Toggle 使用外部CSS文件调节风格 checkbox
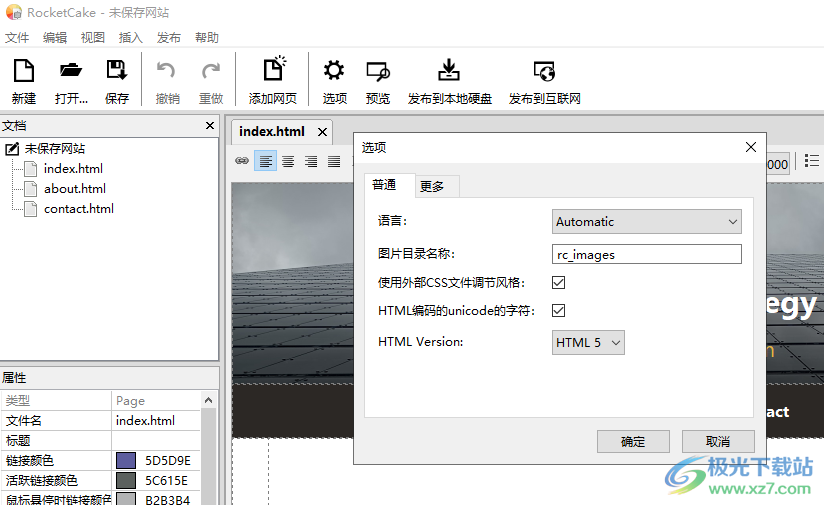 click(x=559, y=283)
